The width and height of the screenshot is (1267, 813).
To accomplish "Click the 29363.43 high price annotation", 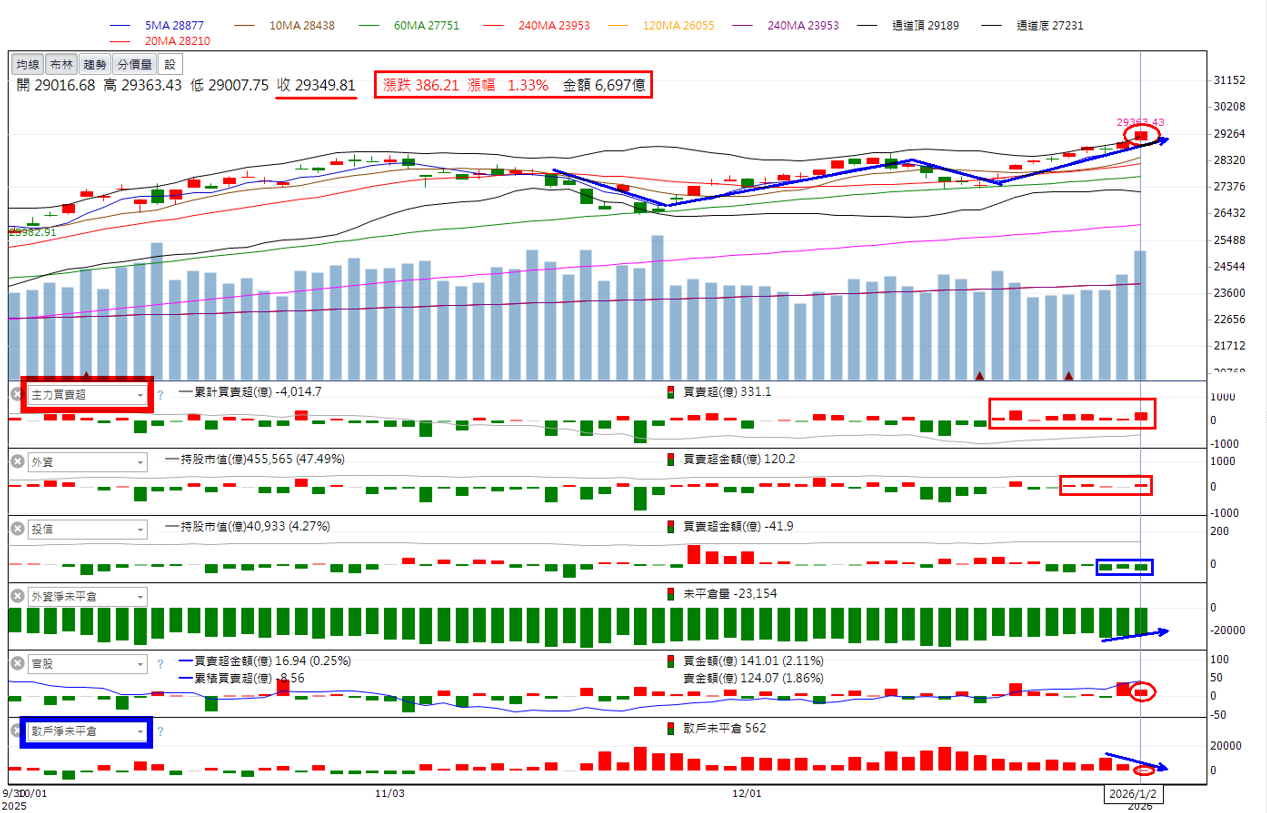I will coord(1140,122).
